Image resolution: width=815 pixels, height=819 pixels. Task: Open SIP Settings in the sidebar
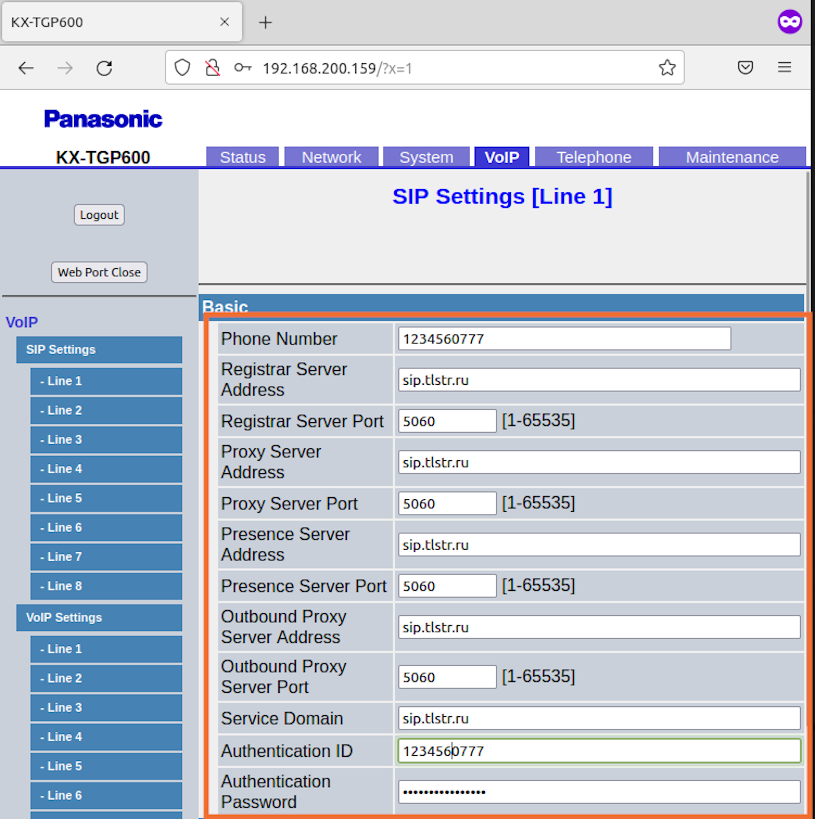(99, 349)
